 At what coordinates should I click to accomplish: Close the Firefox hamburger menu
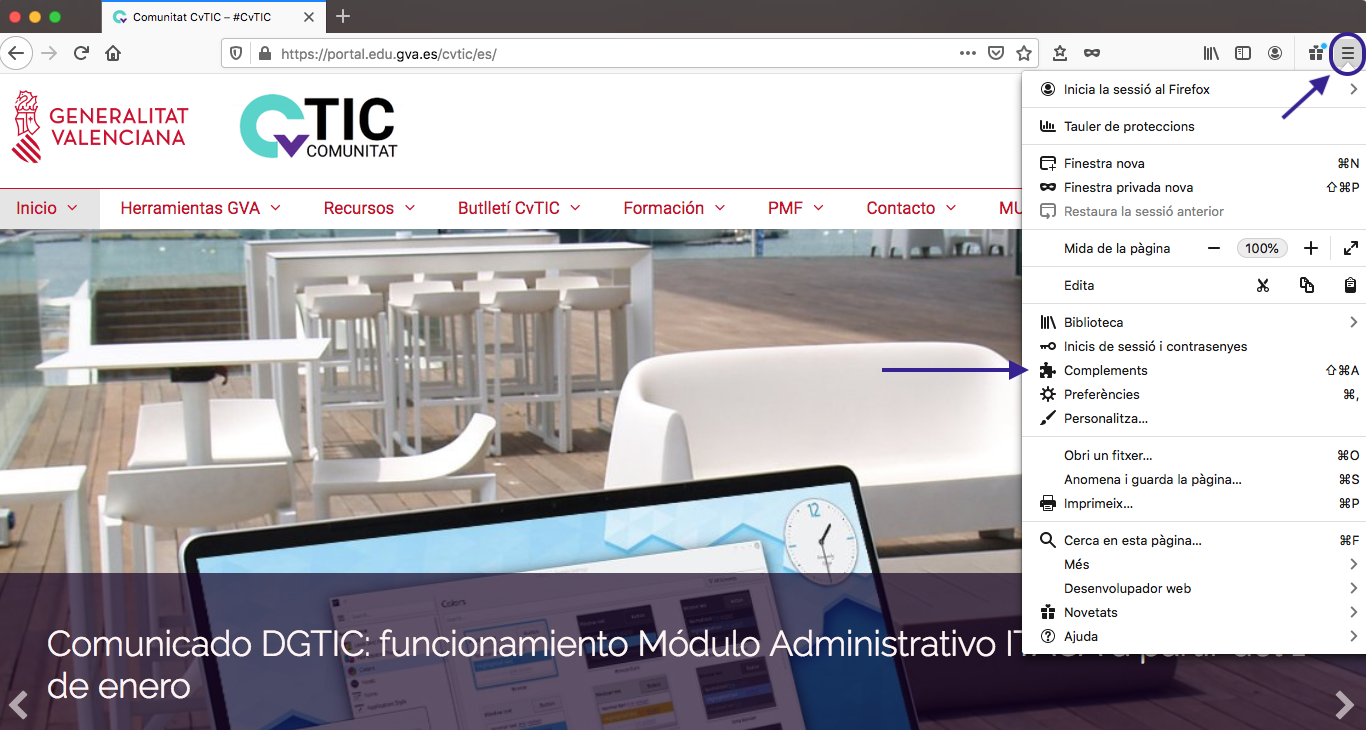click(x=1348, y=53)
